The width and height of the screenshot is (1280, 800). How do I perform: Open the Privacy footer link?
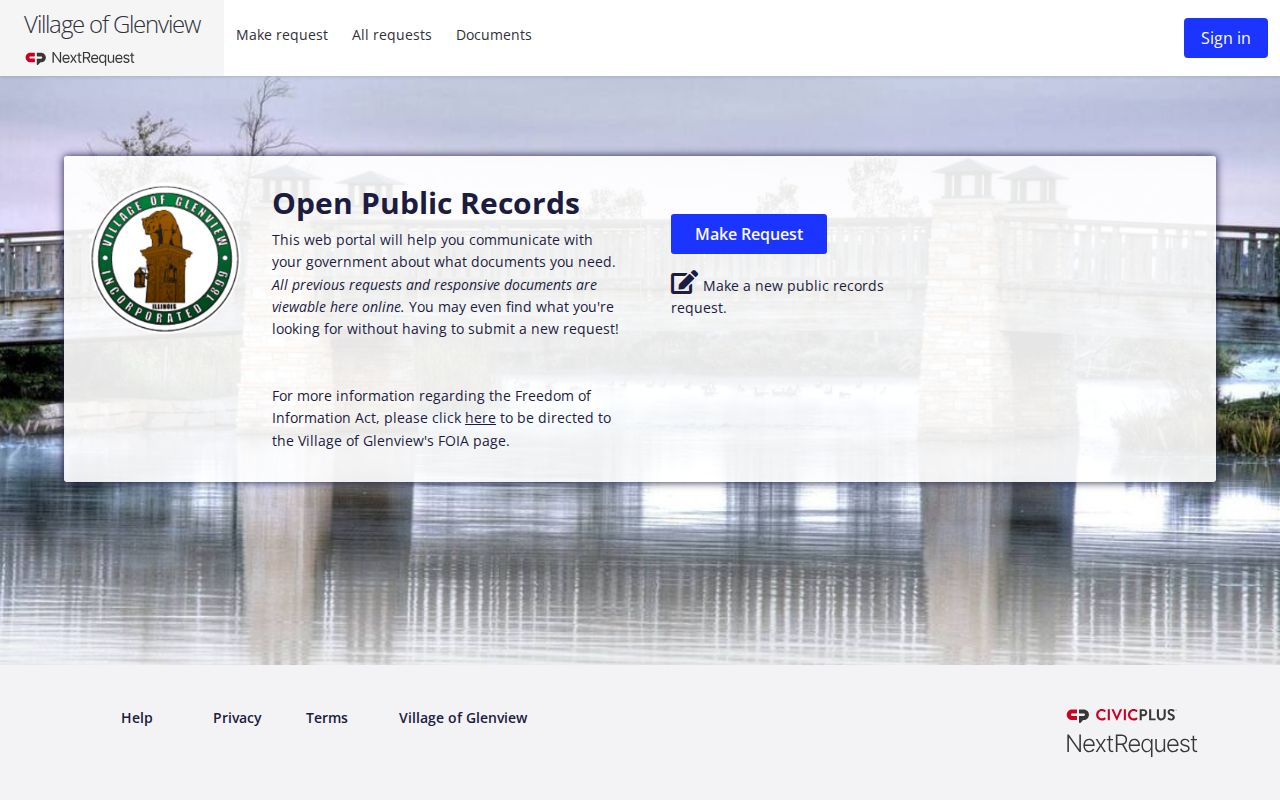(237, 718)
